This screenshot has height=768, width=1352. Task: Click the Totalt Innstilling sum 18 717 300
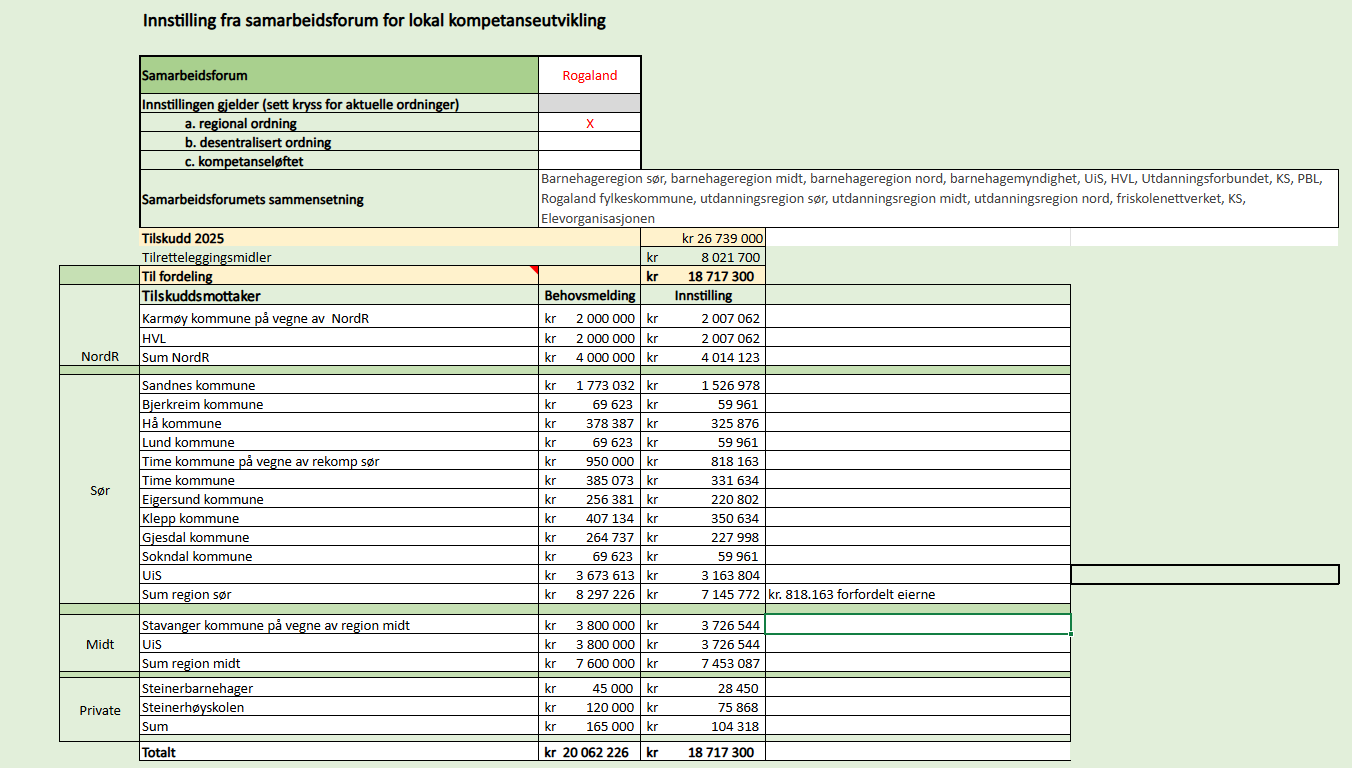click(x=703, y=752)
